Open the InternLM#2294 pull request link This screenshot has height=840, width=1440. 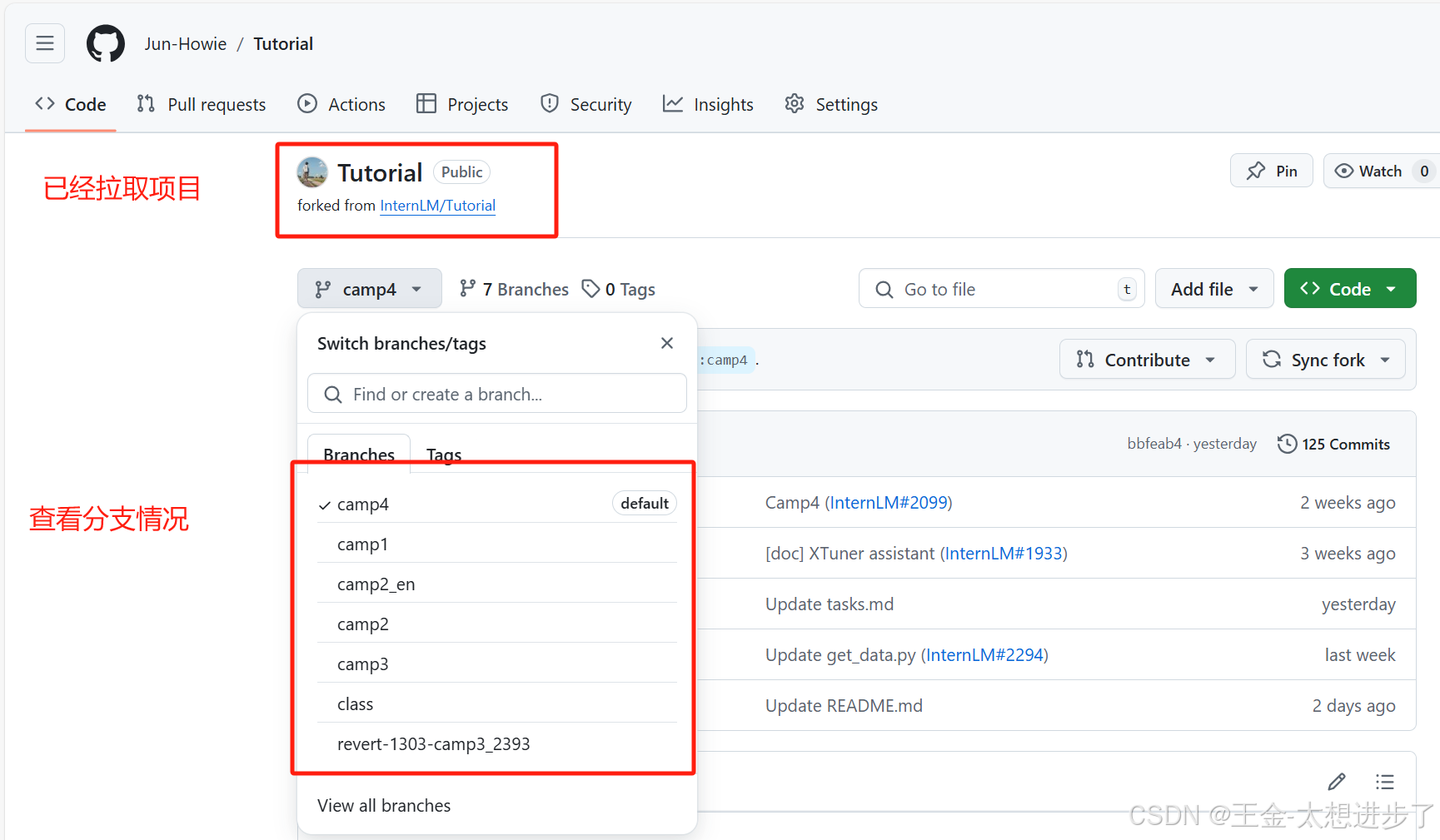985,655
